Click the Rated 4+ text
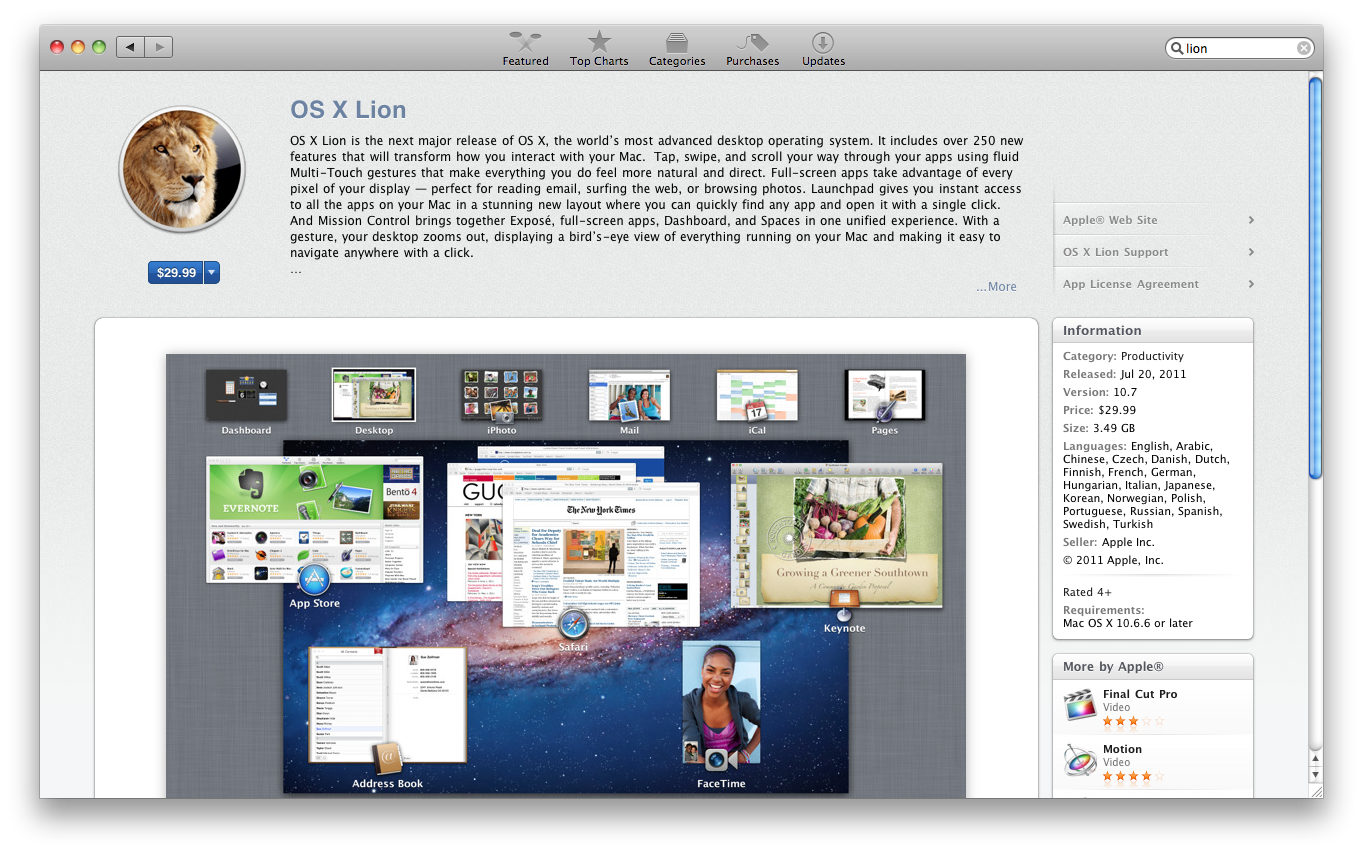Screen dimensions: 1363x853 click(x=1087, y=592)
